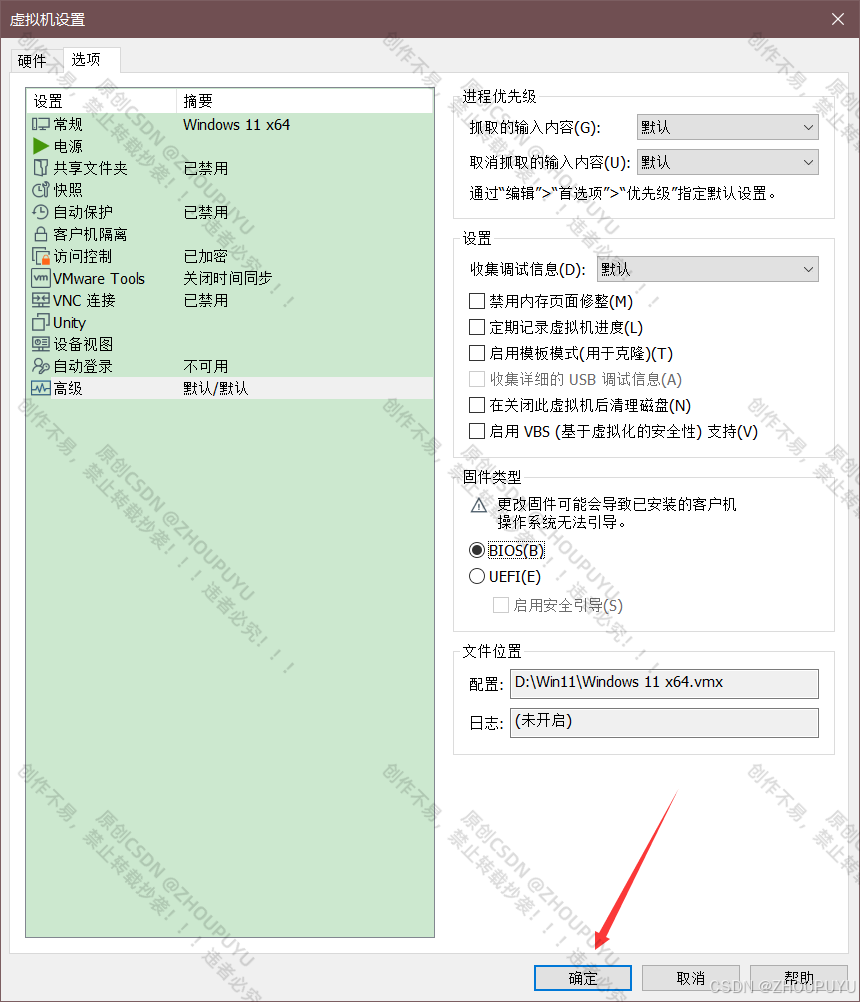
Task: Select the 快照 settings row
Action: [x=230, y=190]
